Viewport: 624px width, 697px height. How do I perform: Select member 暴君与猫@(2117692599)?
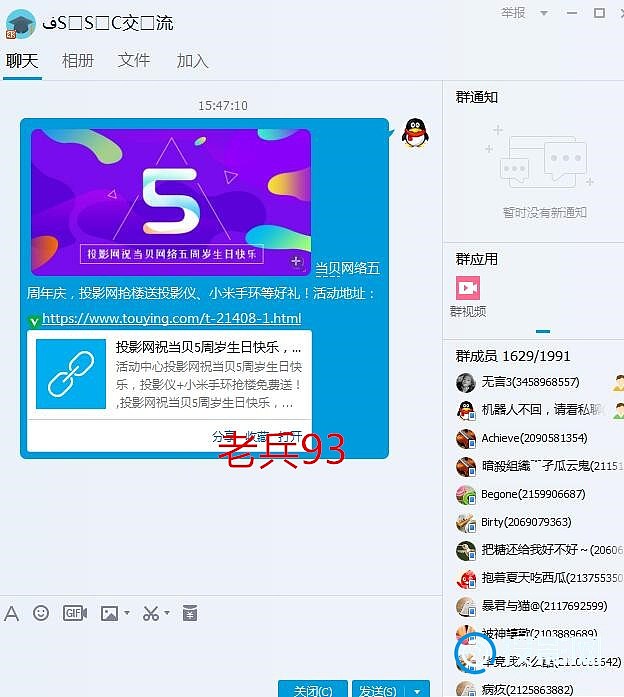tap(544, 606)
